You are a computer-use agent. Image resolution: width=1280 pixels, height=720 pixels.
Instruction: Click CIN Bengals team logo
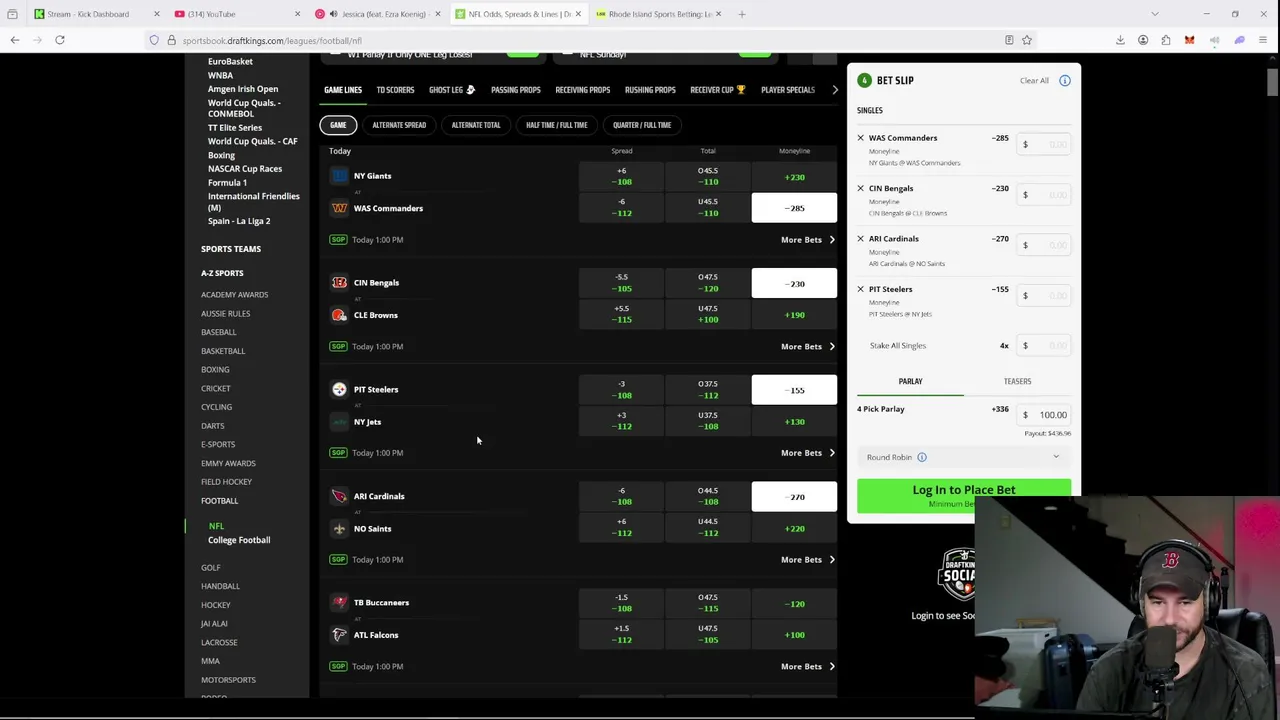[x=339, y=283]
